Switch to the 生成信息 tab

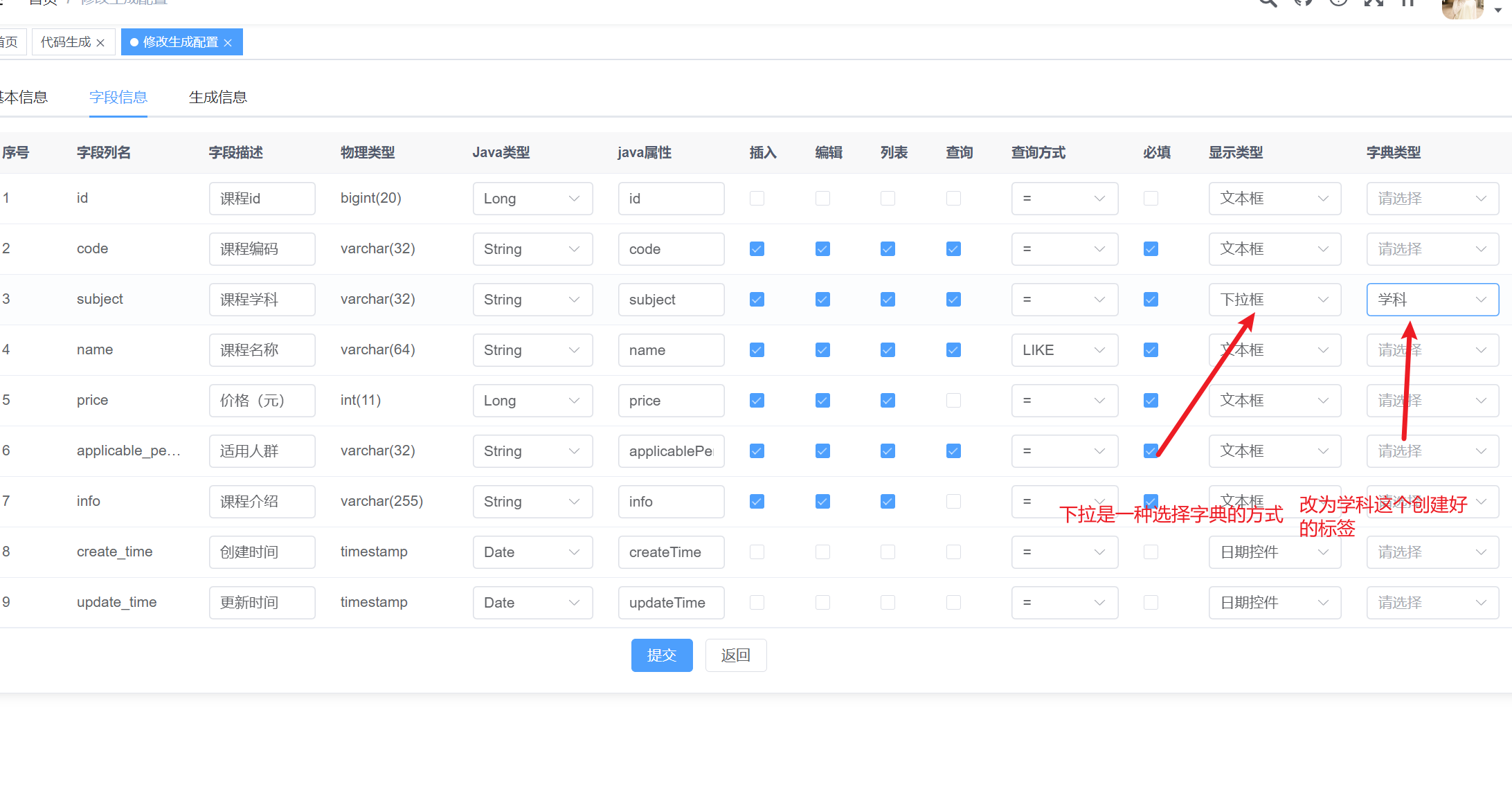(x=218, y=98)
